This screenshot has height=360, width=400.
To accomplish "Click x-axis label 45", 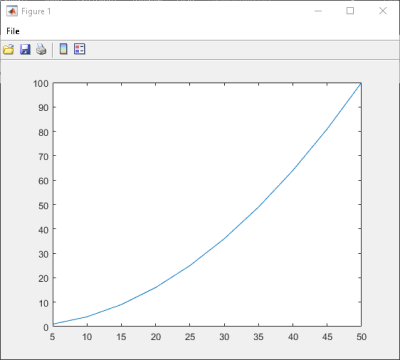I will (x=327, y=337).
